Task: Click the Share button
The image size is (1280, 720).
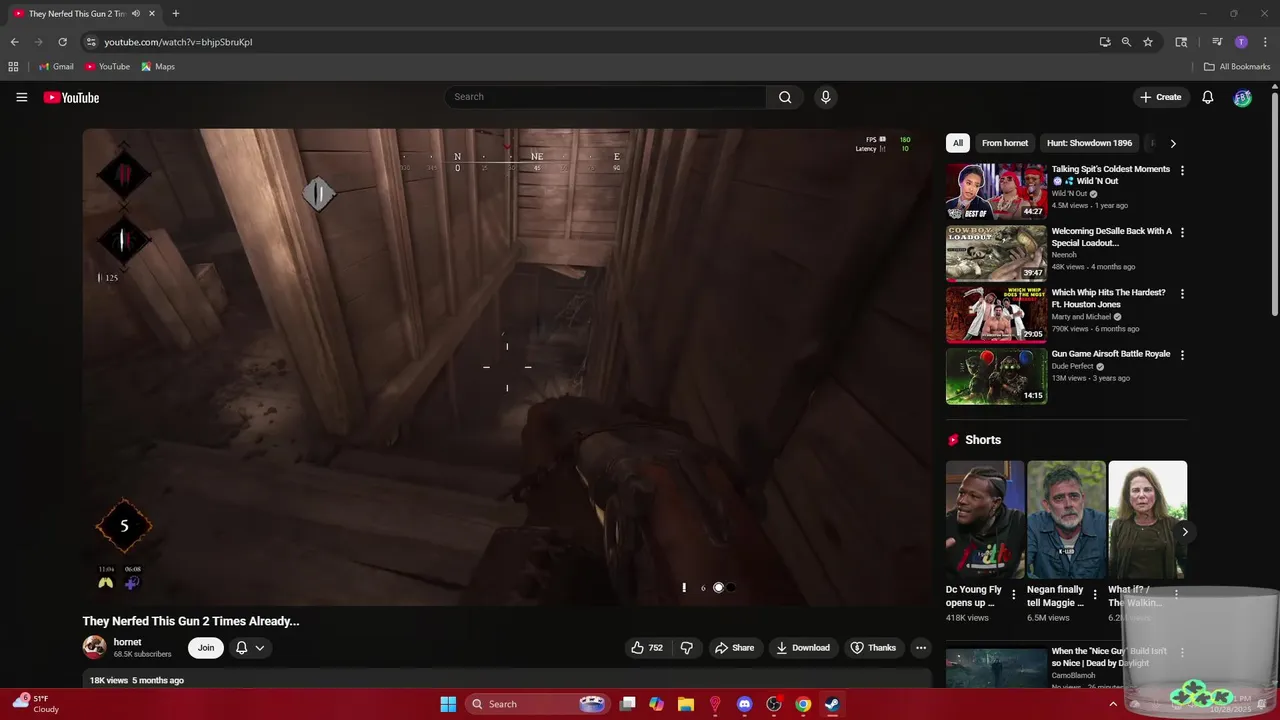Action: (x=734, y=648)
